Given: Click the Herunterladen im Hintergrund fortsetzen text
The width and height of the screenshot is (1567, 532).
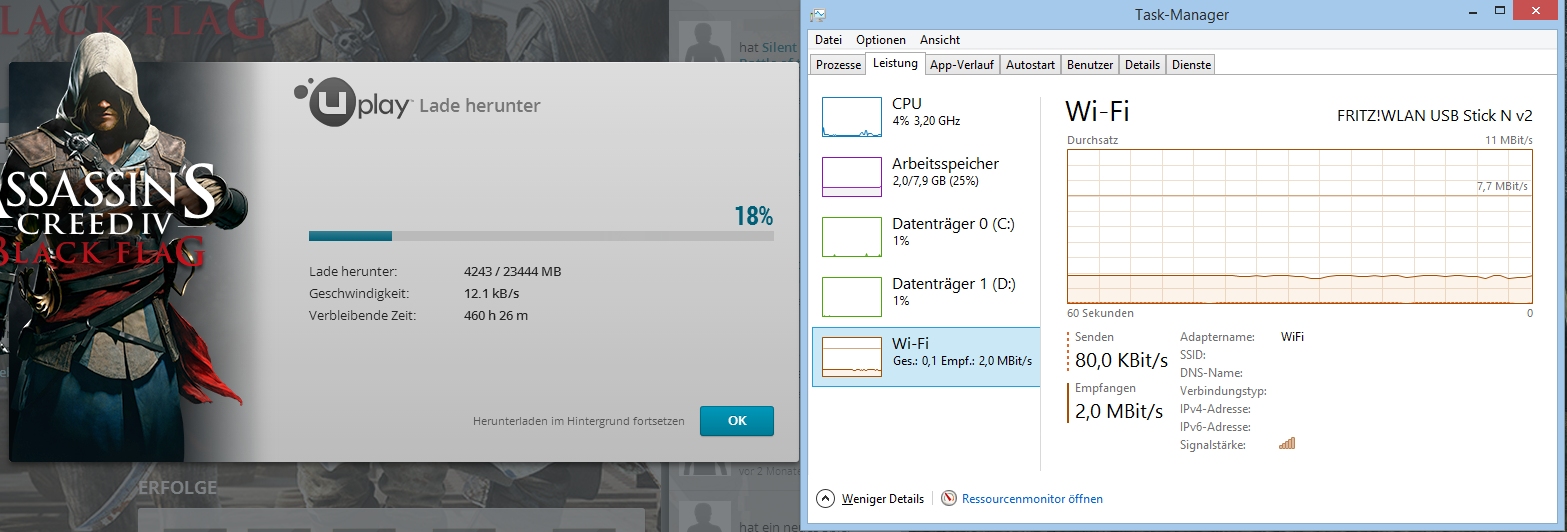Looking at the screenshot, I should click(579, 421).
